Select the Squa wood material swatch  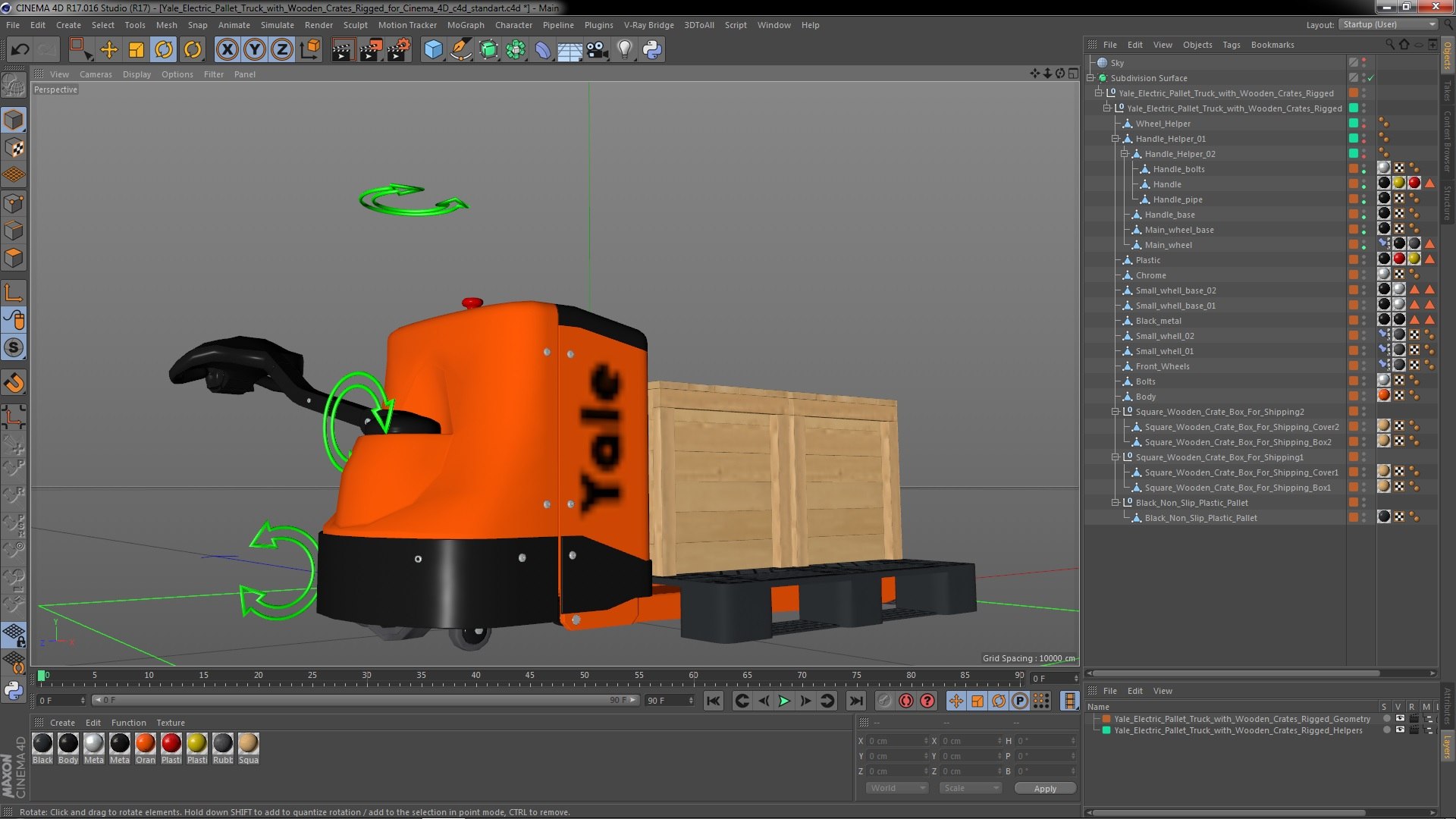coord(249,748)
